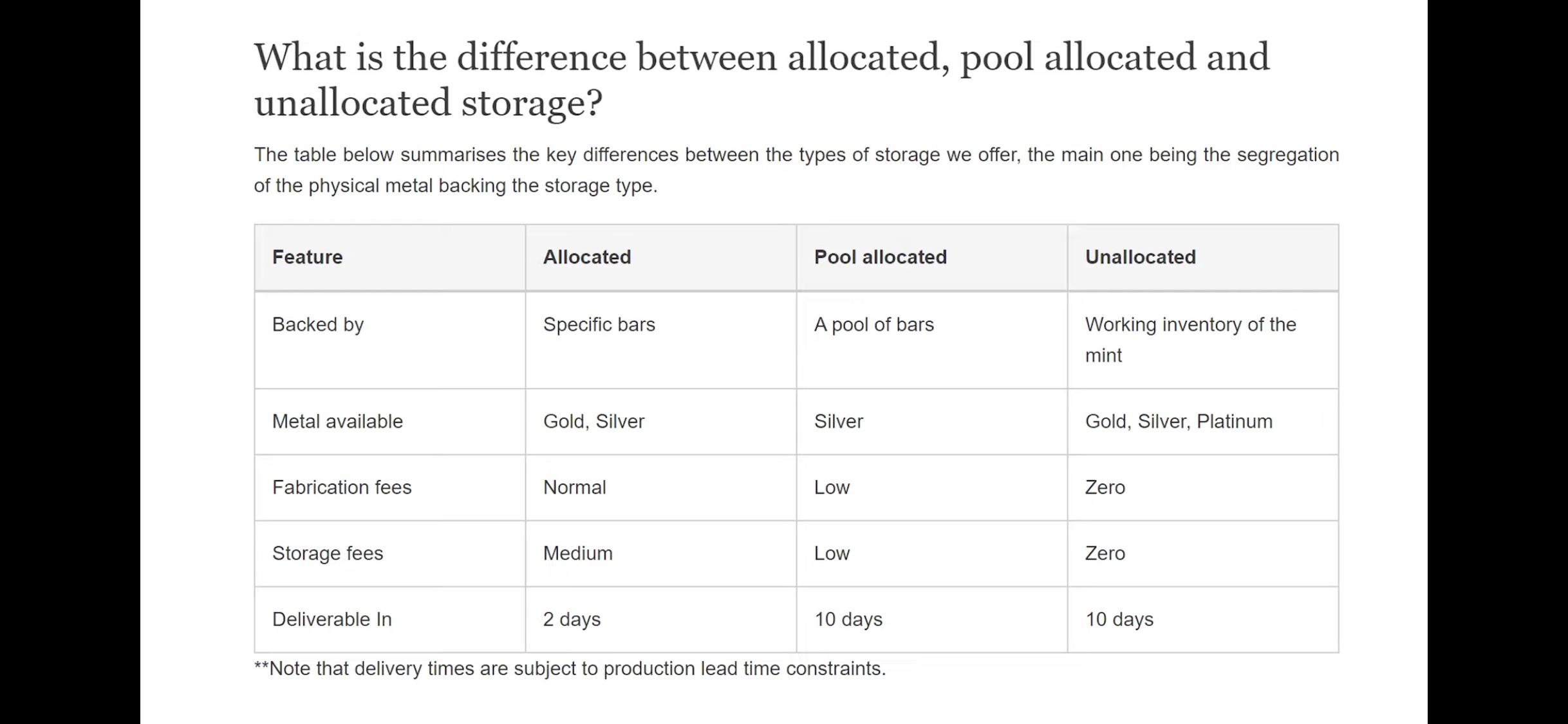Click the delivery times footnote text
Image resolution: width=1568 pixels, height=724 pixels.
click(570, 669)
